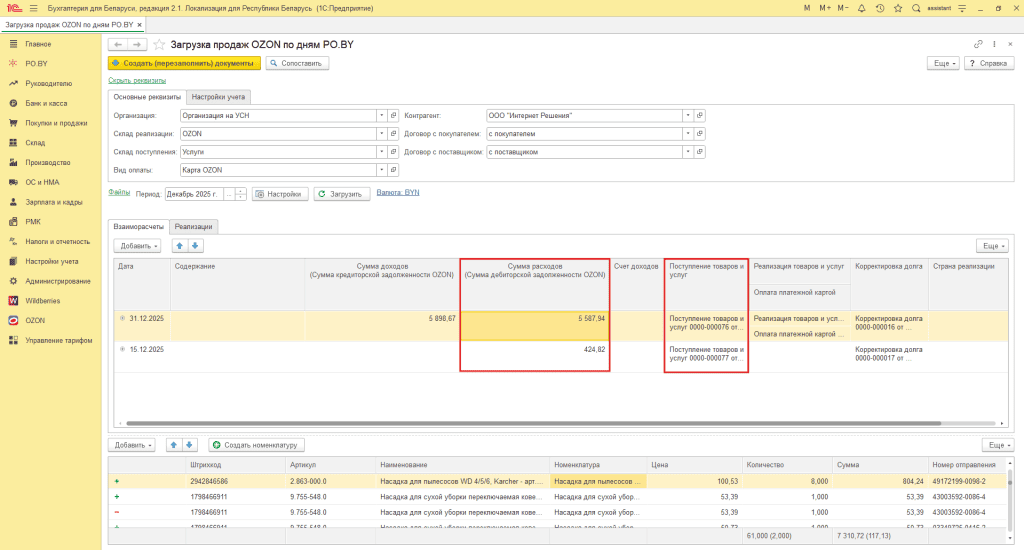Image resolution: width=1024 pixels, height=550 pixels.
Task: Go forward with the right arrow button
Action: coord(136,44)
